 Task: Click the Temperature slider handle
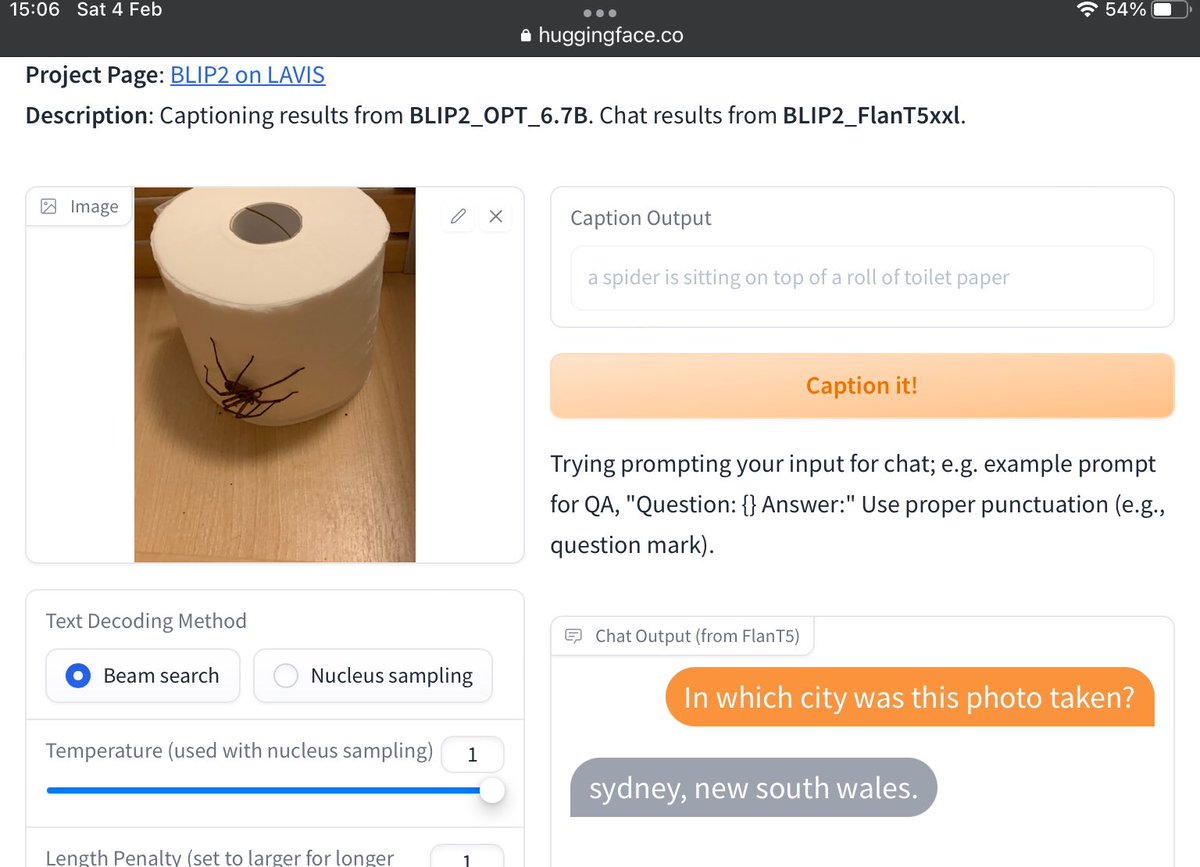coord(492,790)
